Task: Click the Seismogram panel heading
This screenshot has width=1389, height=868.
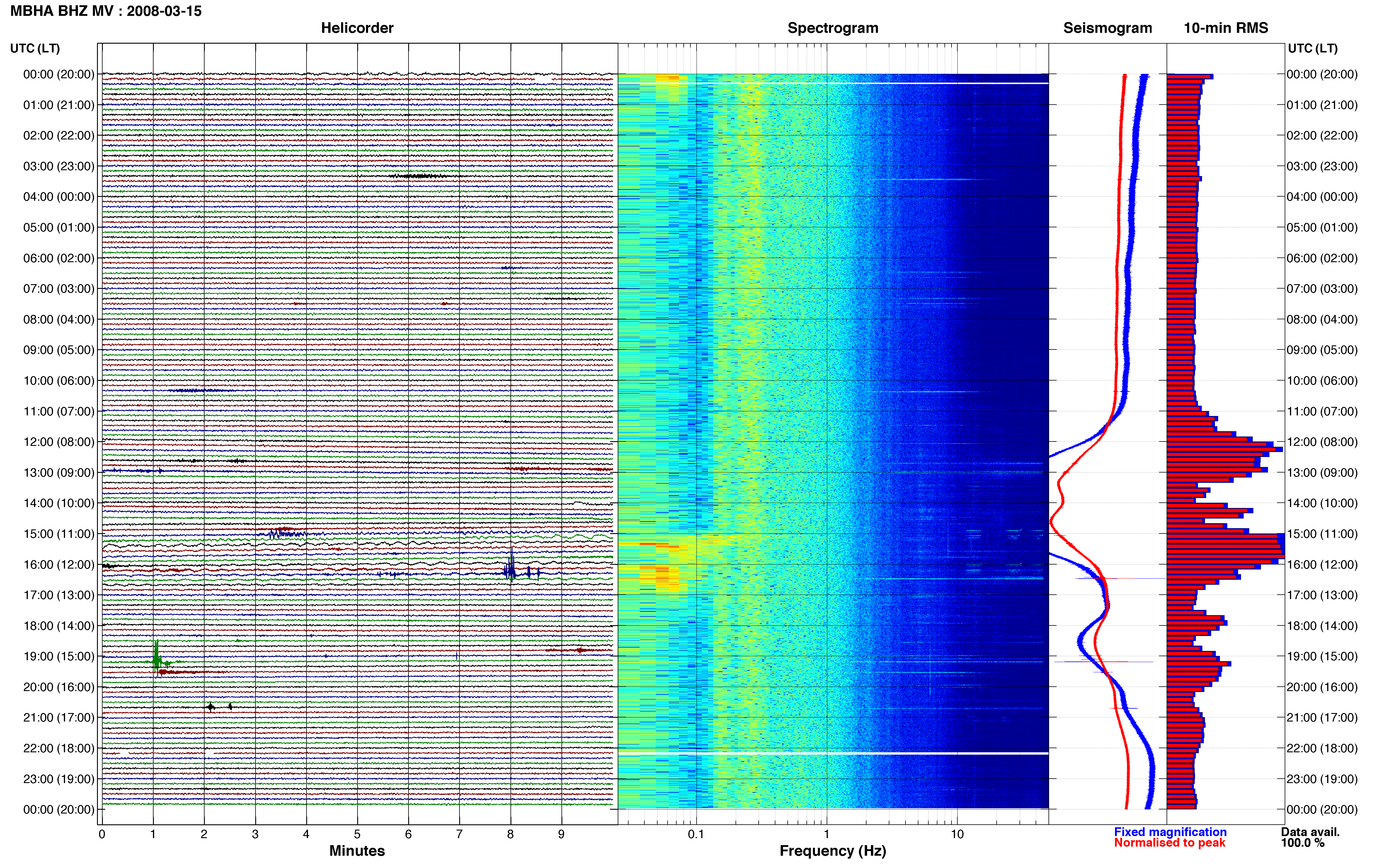Action: [x=1108, y=28]
